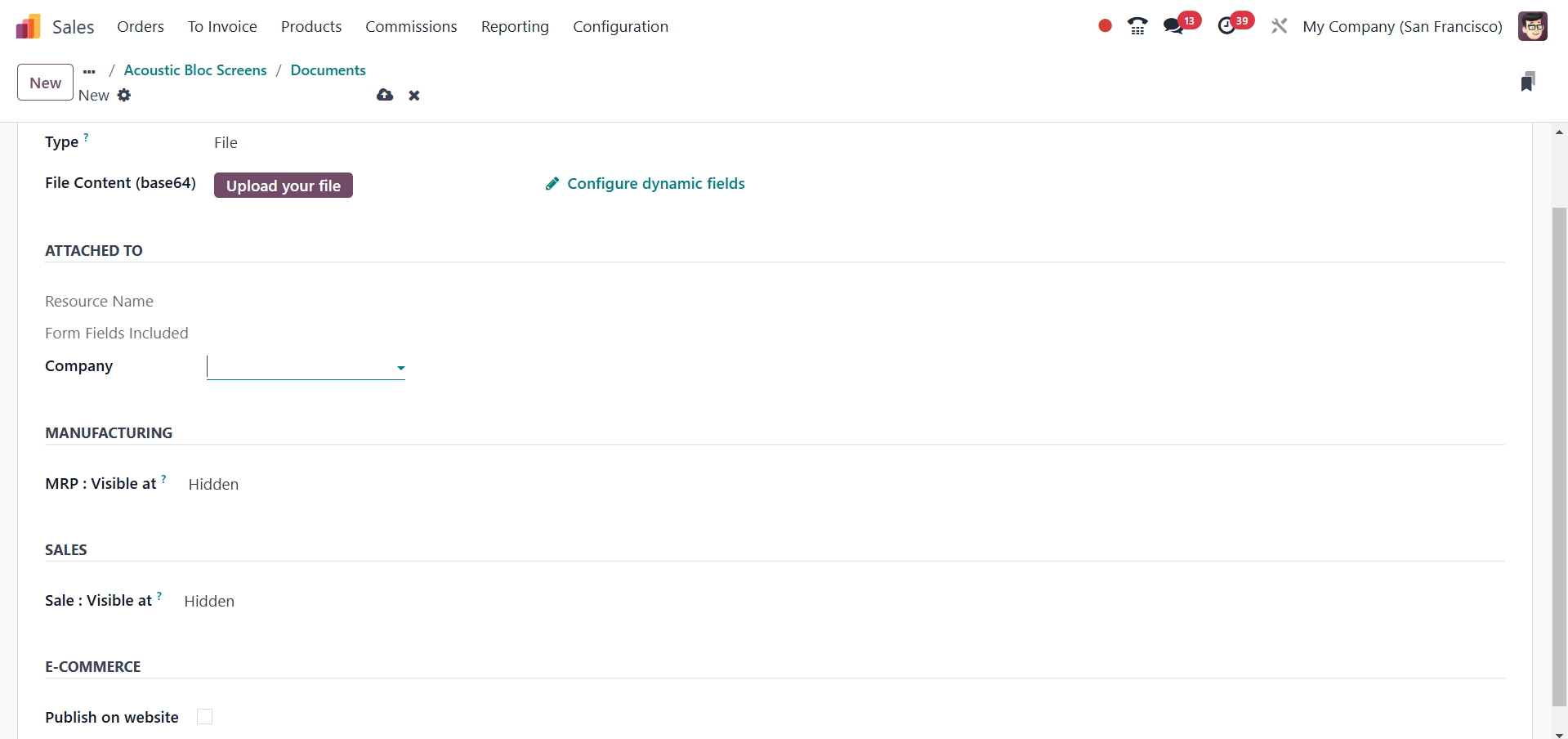Click Upload your file button

(x=284, y=186)
